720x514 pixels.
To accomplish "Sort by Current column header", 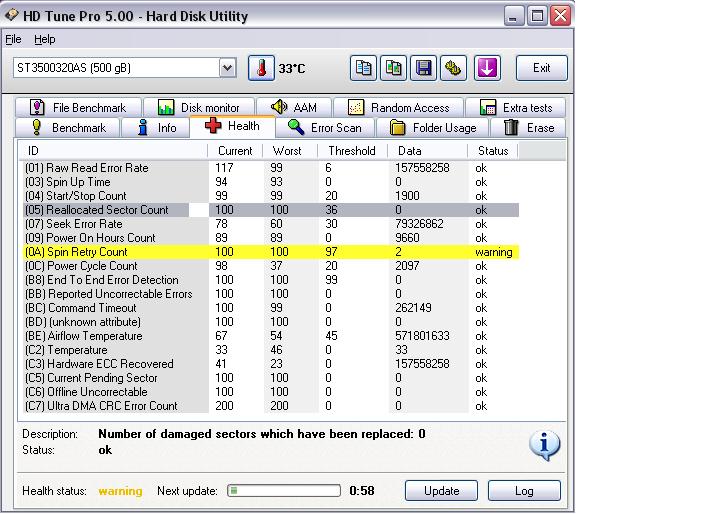I will tap(235, 151).
